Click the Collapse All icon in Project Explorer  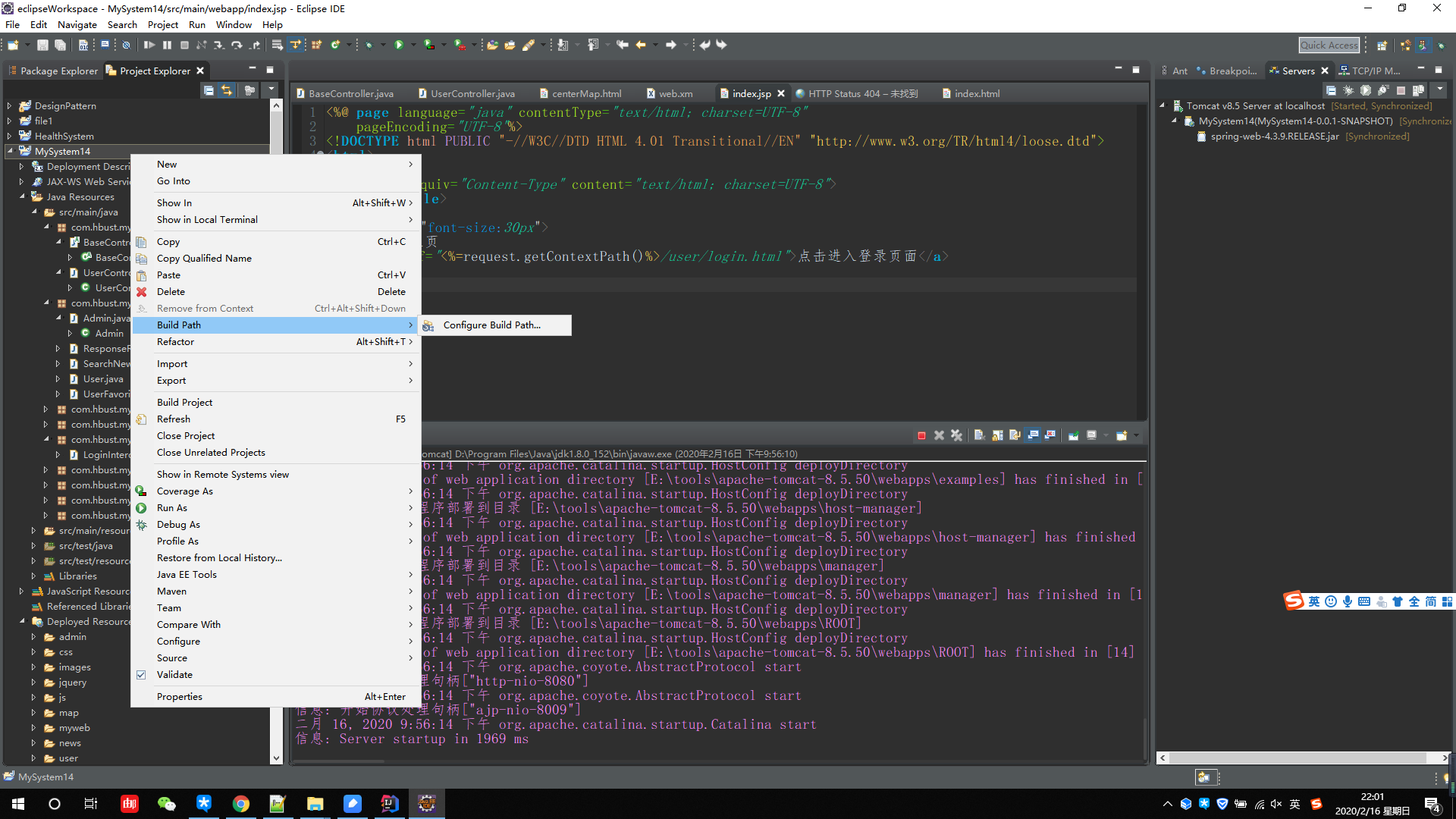[x=209, y=90]
